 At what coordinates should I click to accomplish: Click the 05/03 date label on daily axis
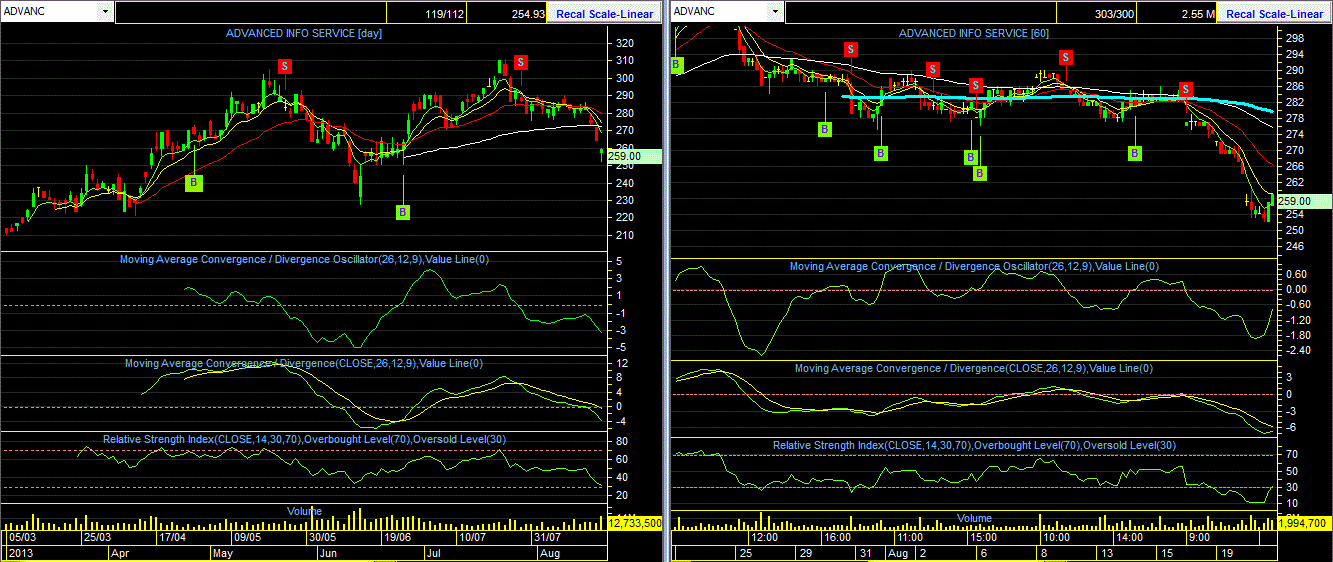22,537
